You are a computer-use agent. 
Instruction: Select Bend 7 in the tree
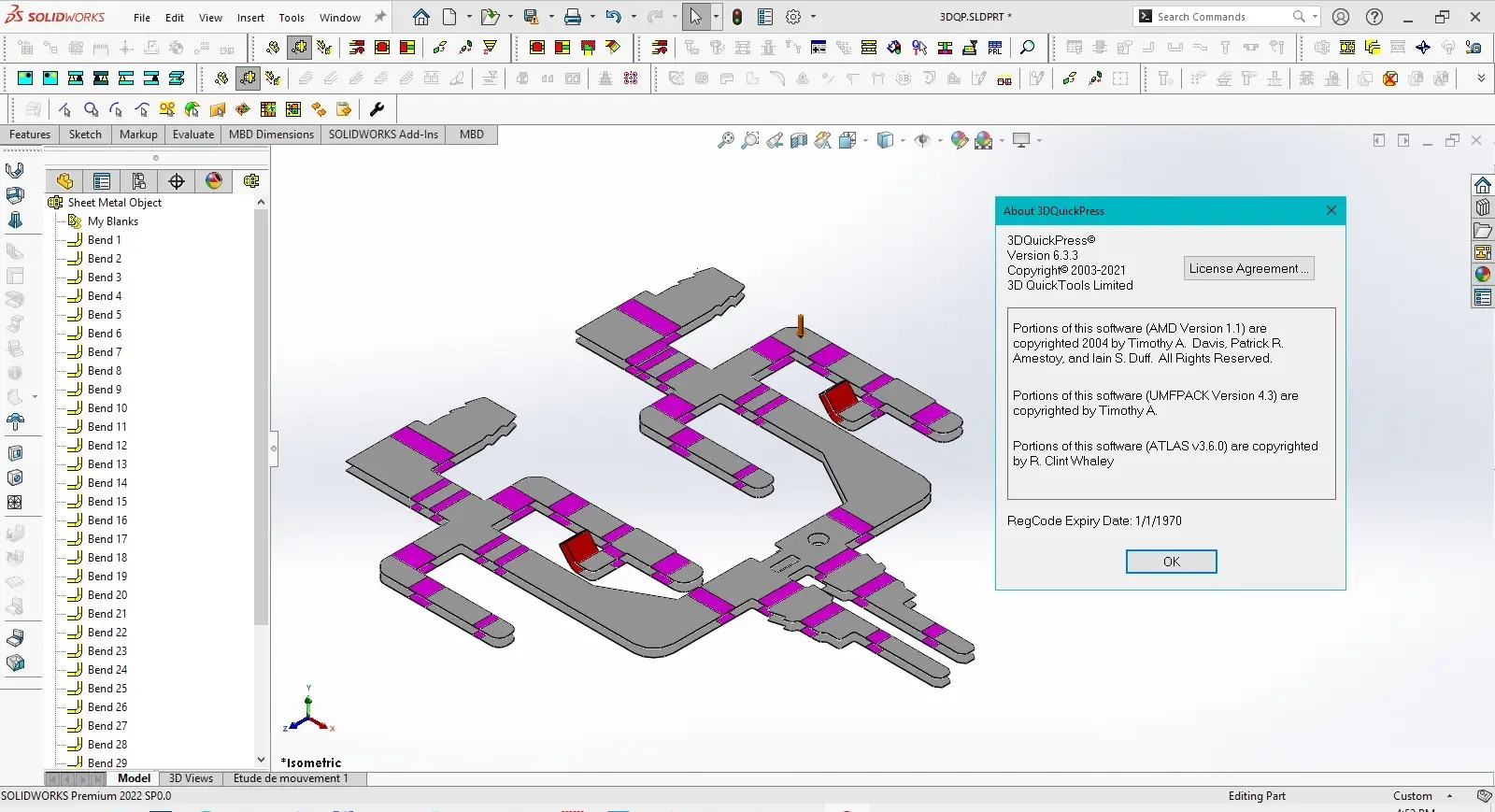pyautogui.click(x=105, y=352)
